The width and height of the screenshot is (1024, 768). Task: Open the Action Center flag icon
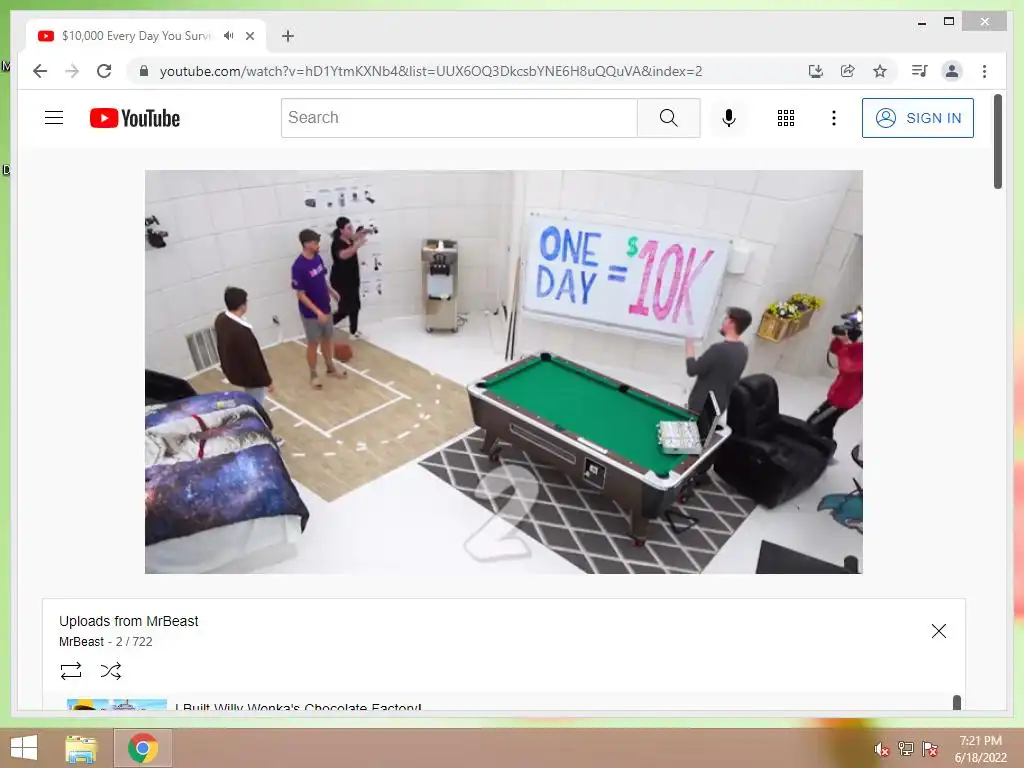click(930, 748)
